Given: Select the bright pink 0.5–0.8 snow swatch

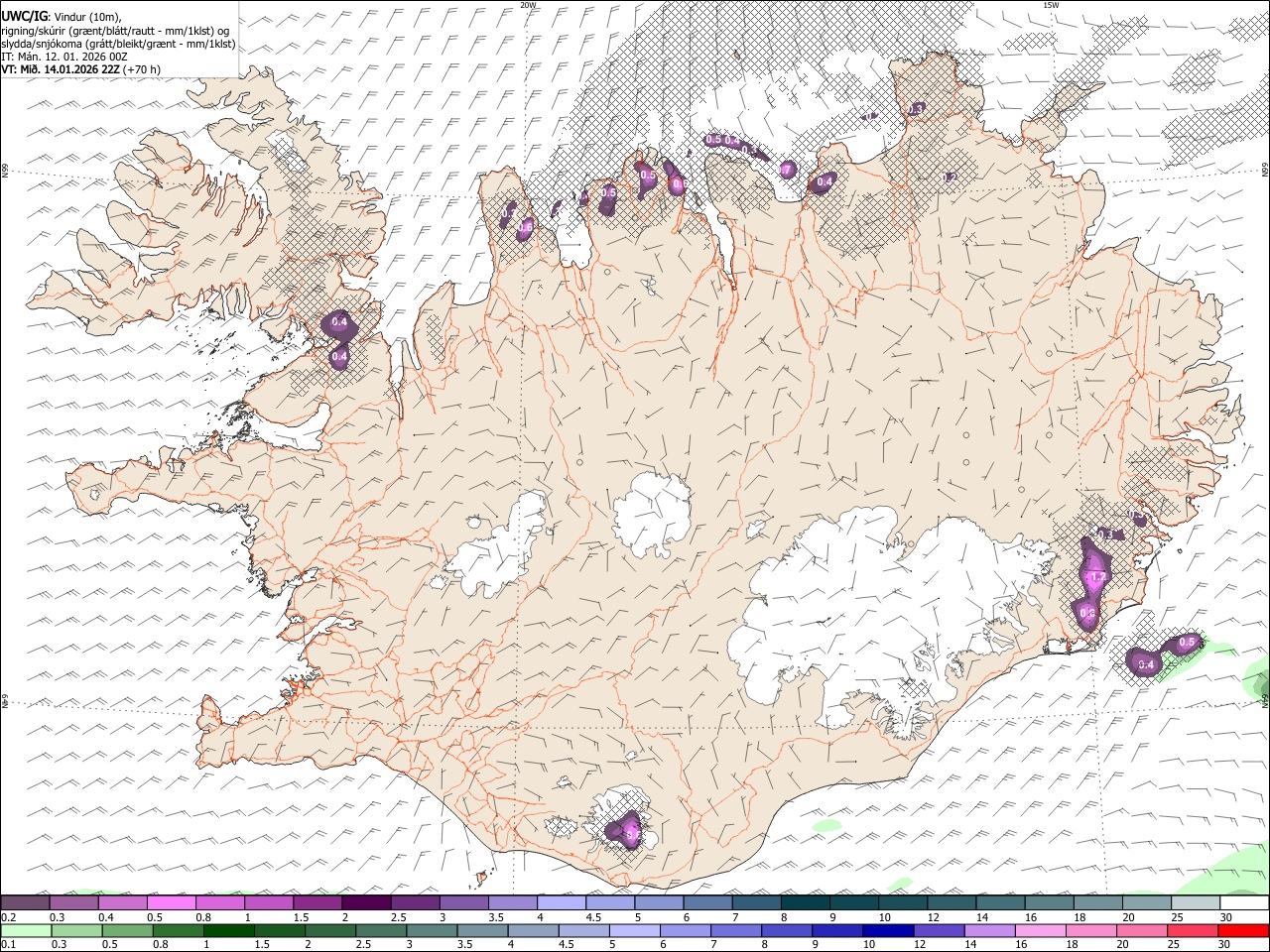Looking at the screenshot, I should point(172,903).
